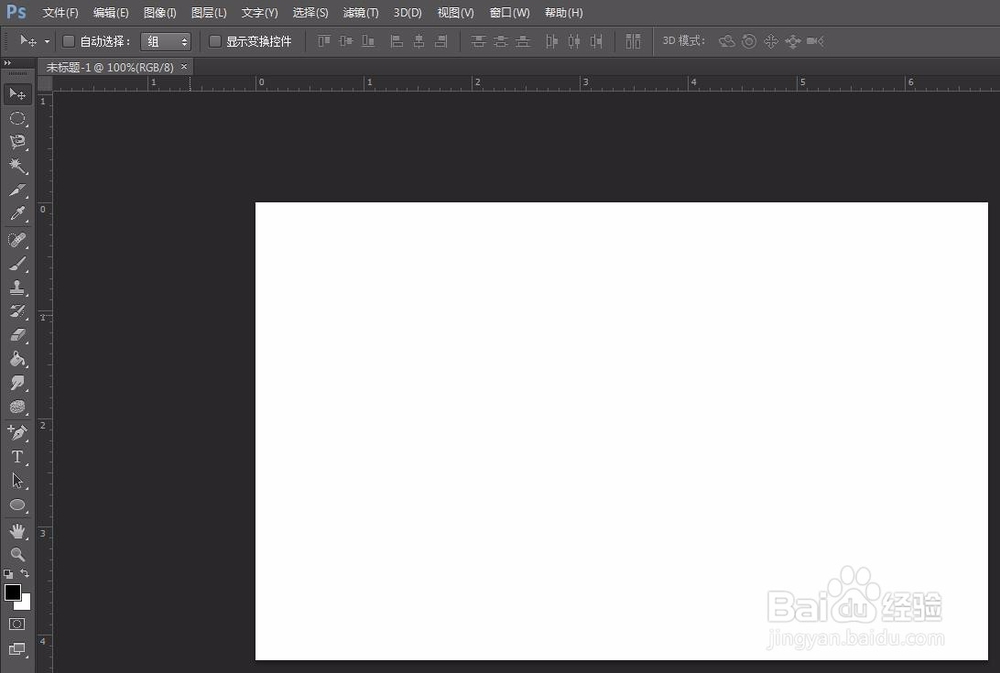The width and height of the screenshot is (1000, 673).
Task: Open the 编辑(E) menu
Action: [x=110, y=13]
